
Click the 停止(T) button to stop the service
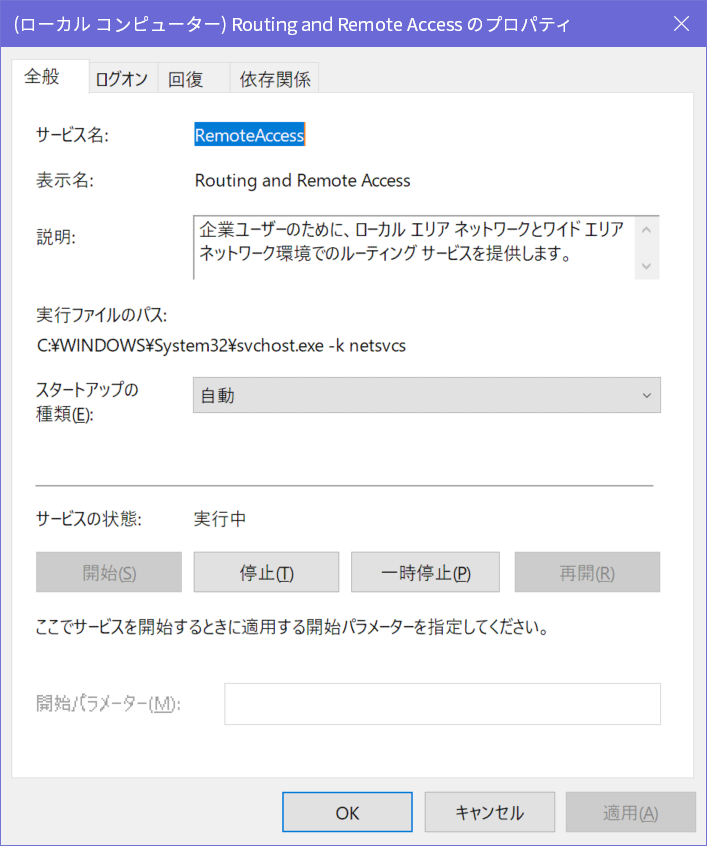coord(266,573)
